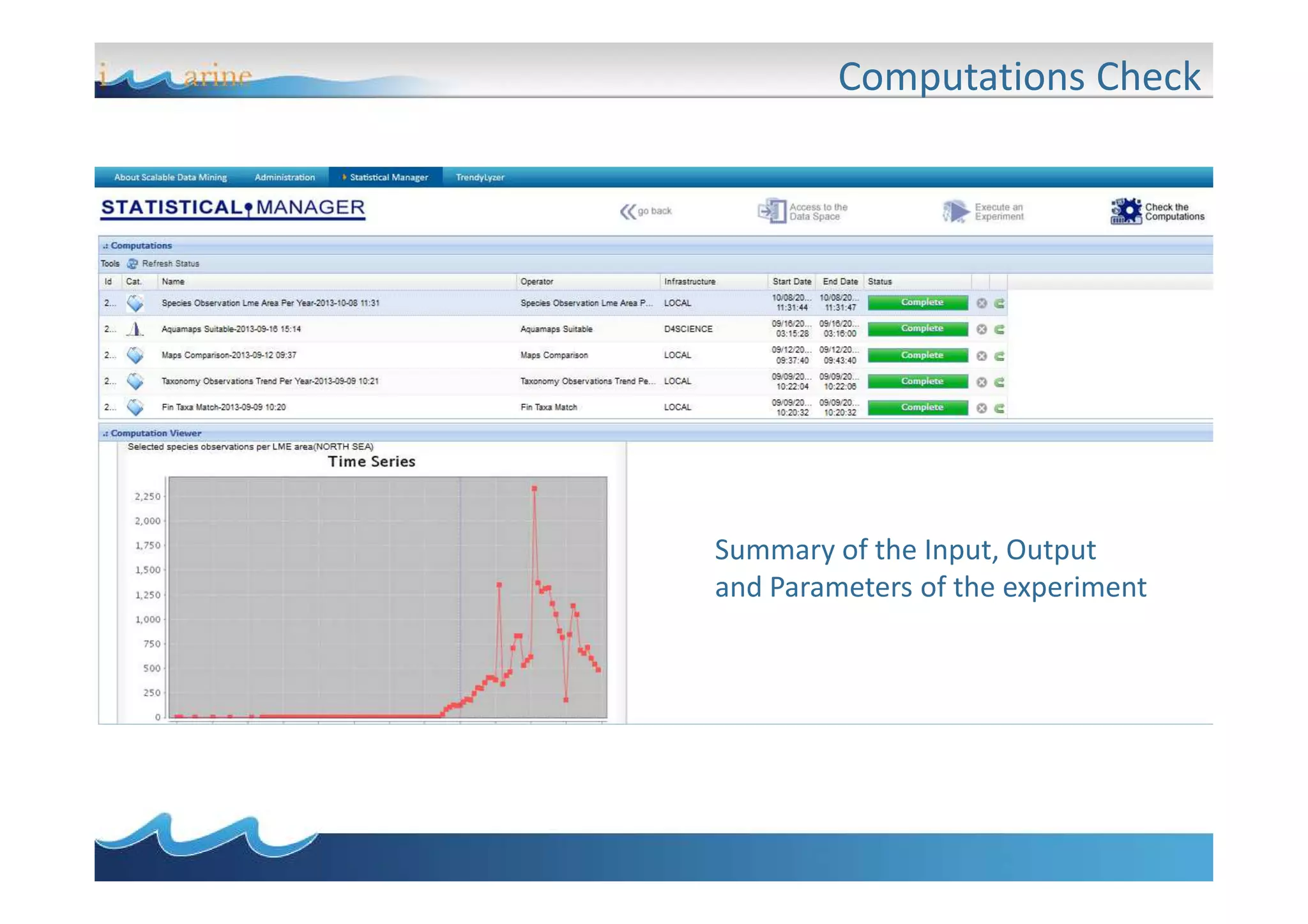Resubmit the Fin Taxa Match computation green arrow
1308x924 pixels.
coord(1000,409)
